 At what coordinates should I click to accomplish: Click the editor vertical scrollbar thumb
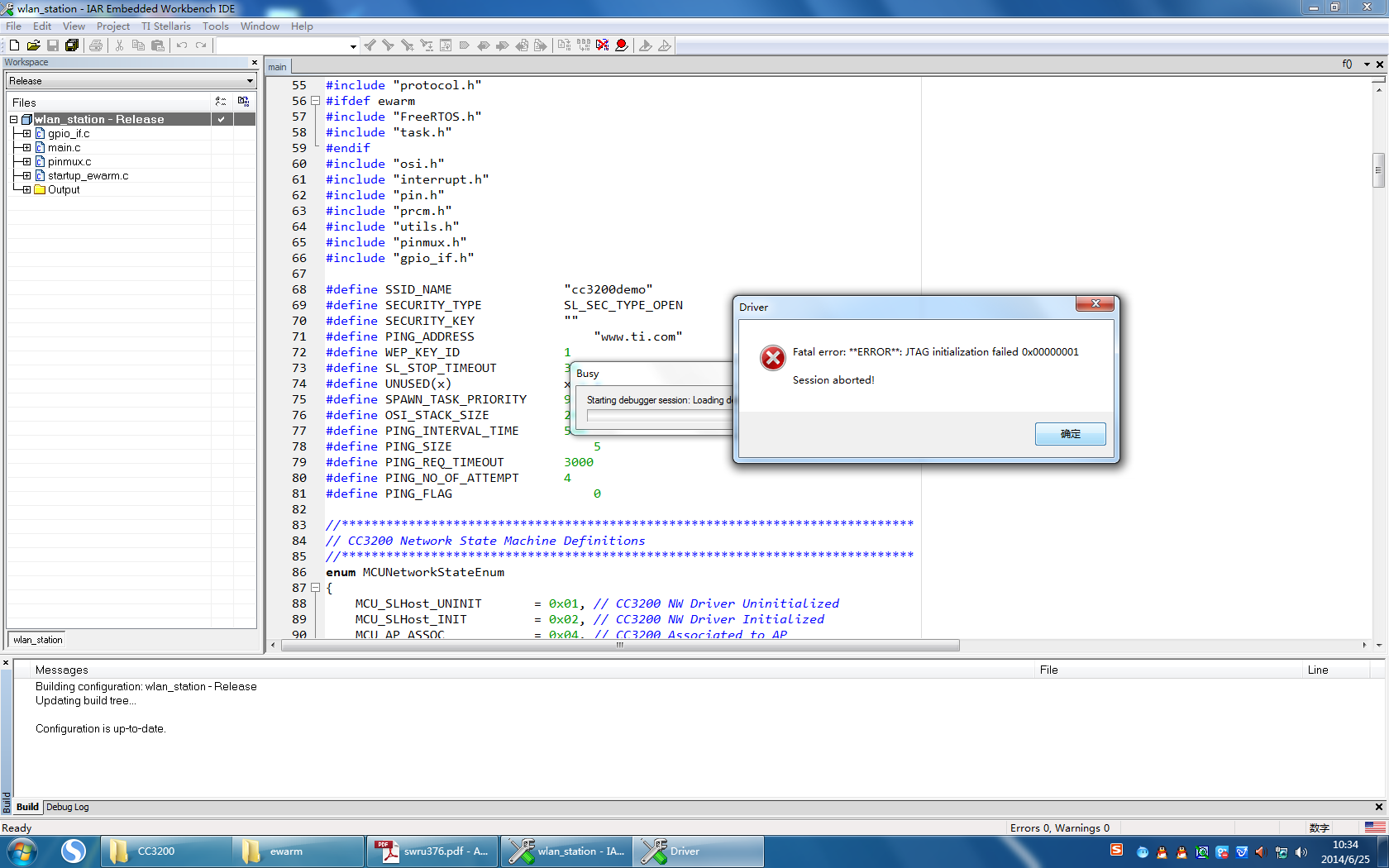tap(1378, 170)
